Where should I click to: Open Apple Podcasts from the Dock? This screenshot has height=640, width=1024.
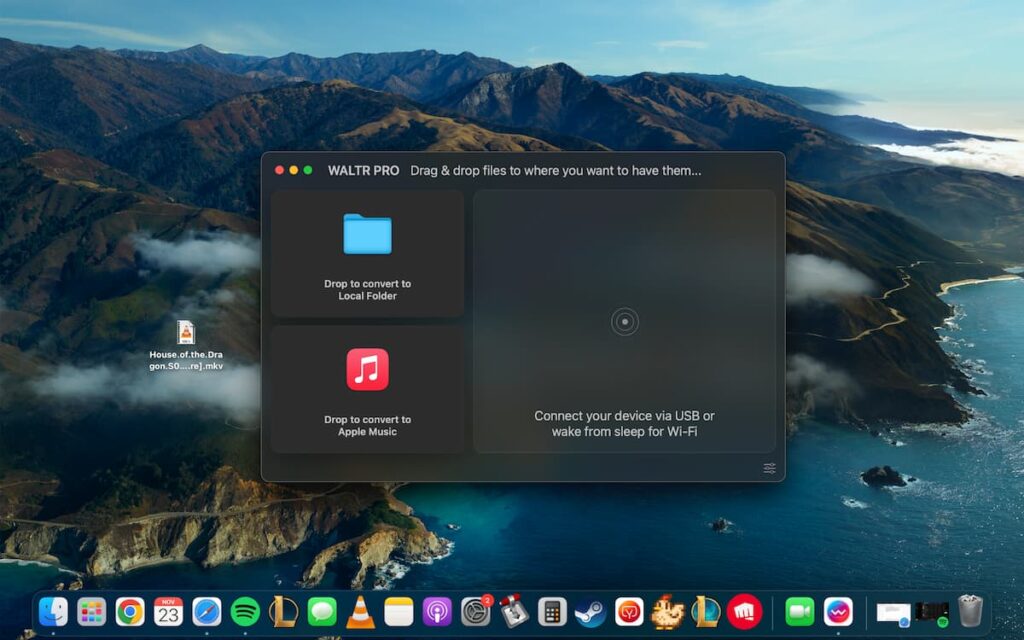click(435, 615)
